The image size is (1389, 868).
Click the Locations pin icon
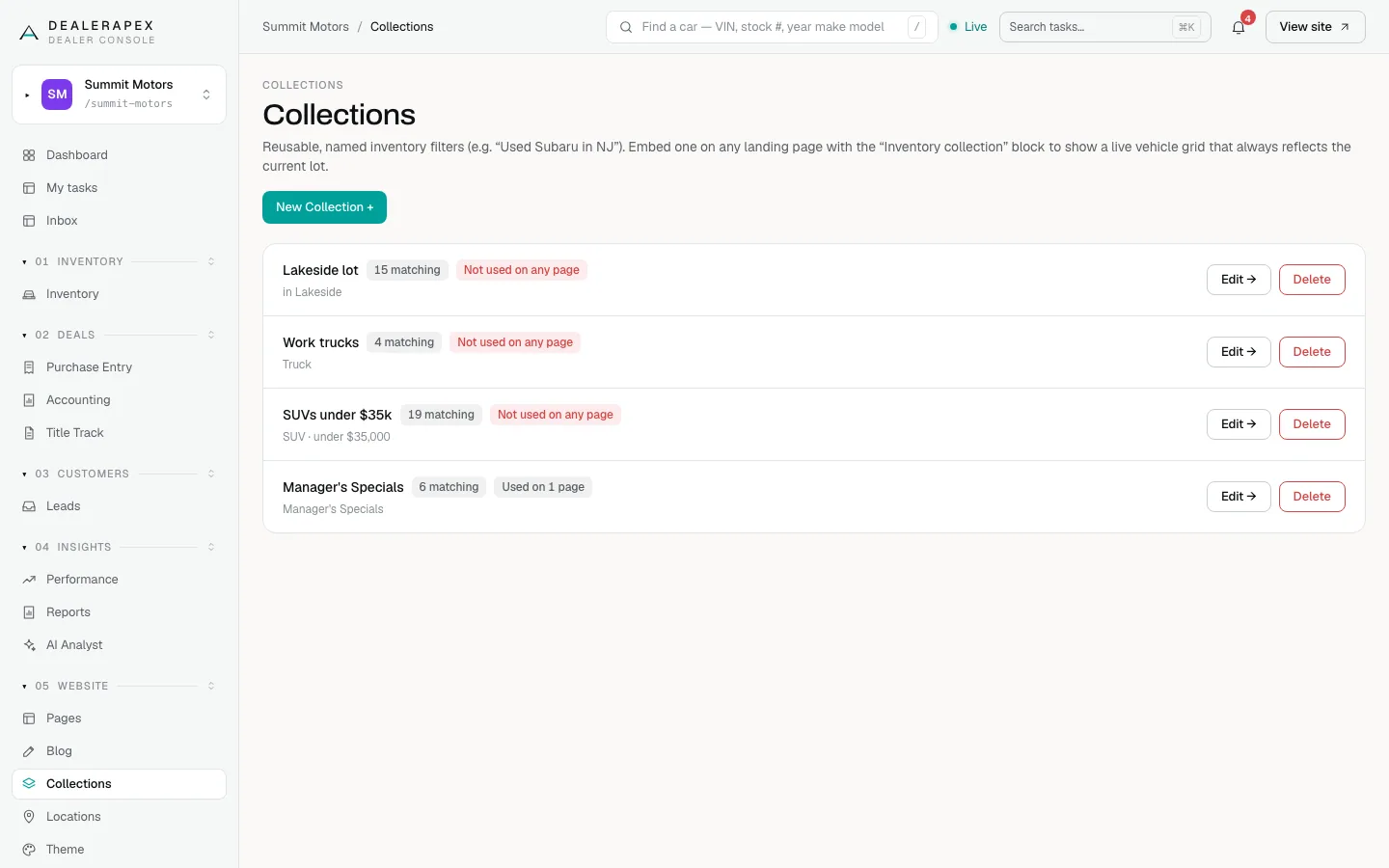click(x=29, y=817)
